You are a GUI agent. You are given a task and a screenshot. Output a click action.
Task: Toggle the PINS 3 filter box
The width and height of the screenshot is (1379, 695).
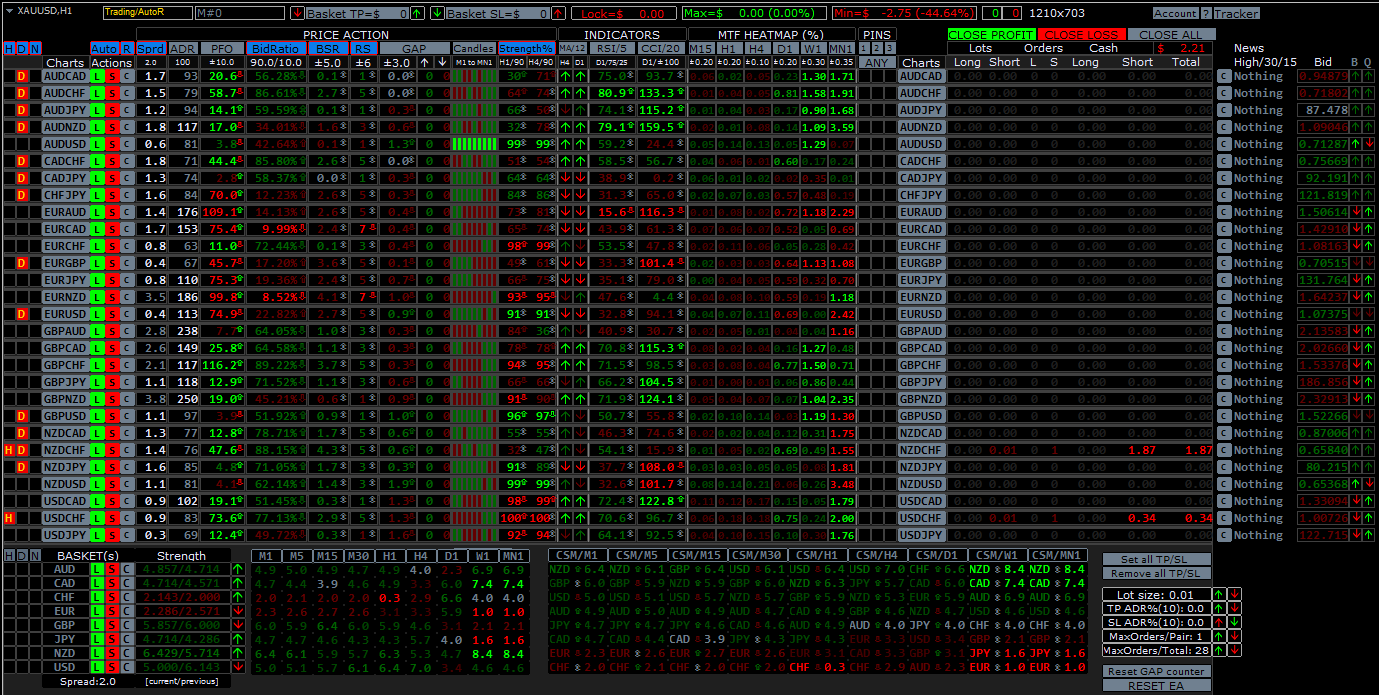coord(889,48)
